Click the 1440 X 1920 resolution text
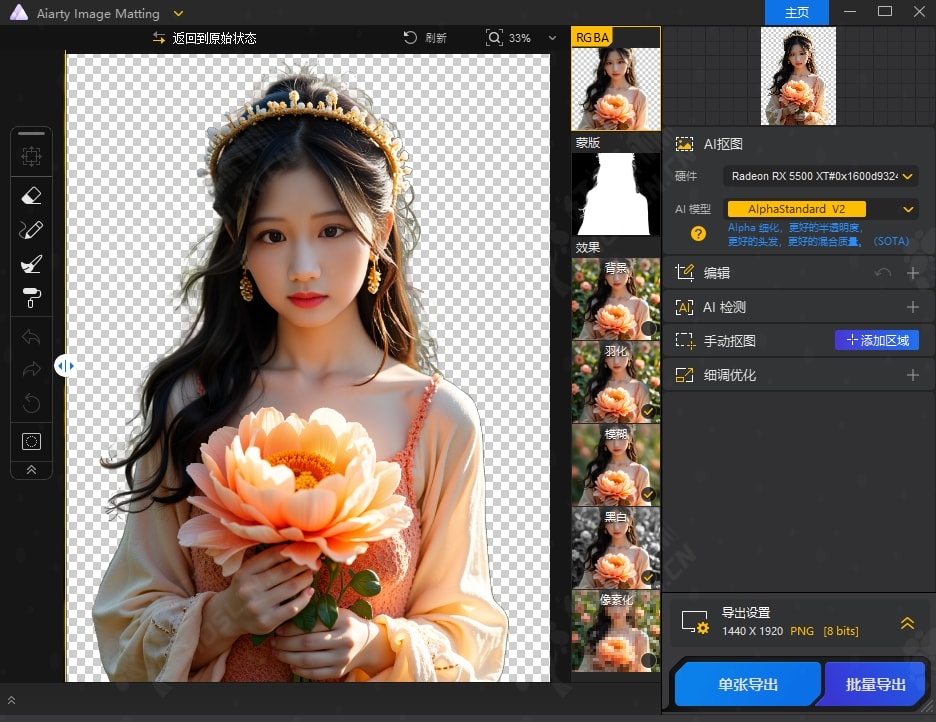This screenshot has height=722, width=936. click(x=752, y=631)
